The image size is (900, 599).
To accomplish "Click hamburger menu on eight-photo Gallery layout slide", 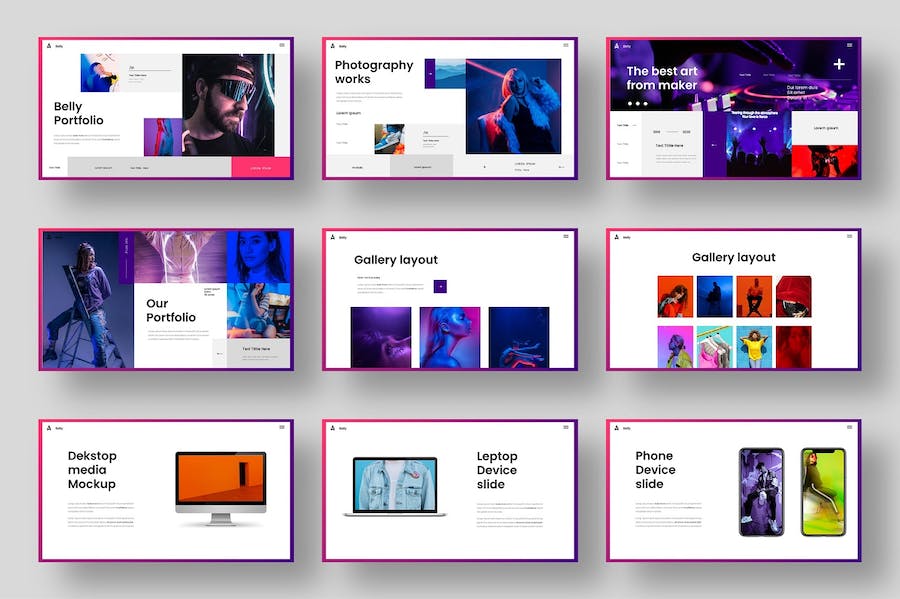I will coord(849,237).
